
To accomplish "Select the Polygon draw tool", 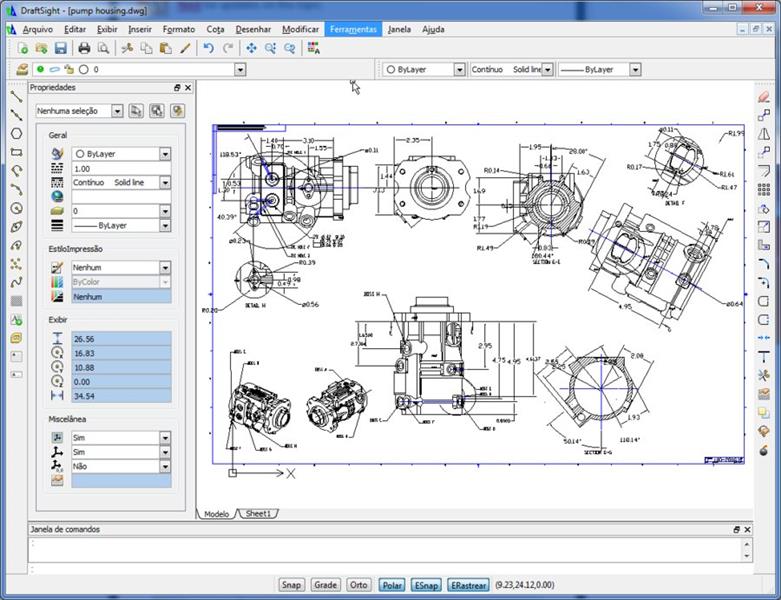I will [x=16, y=133].
